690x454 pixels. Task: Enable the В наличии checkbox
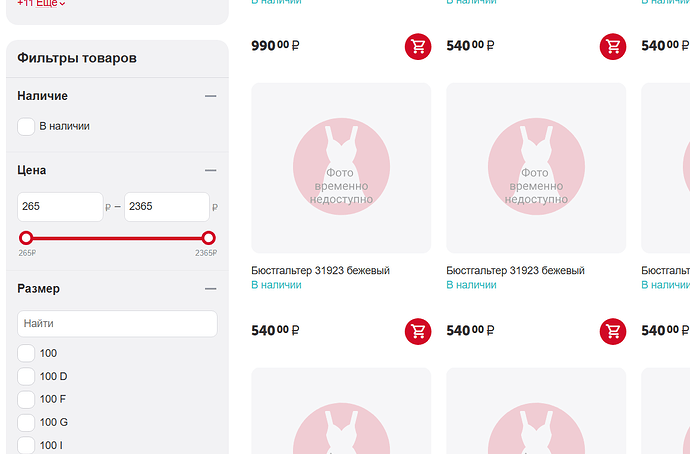point(26,126)
